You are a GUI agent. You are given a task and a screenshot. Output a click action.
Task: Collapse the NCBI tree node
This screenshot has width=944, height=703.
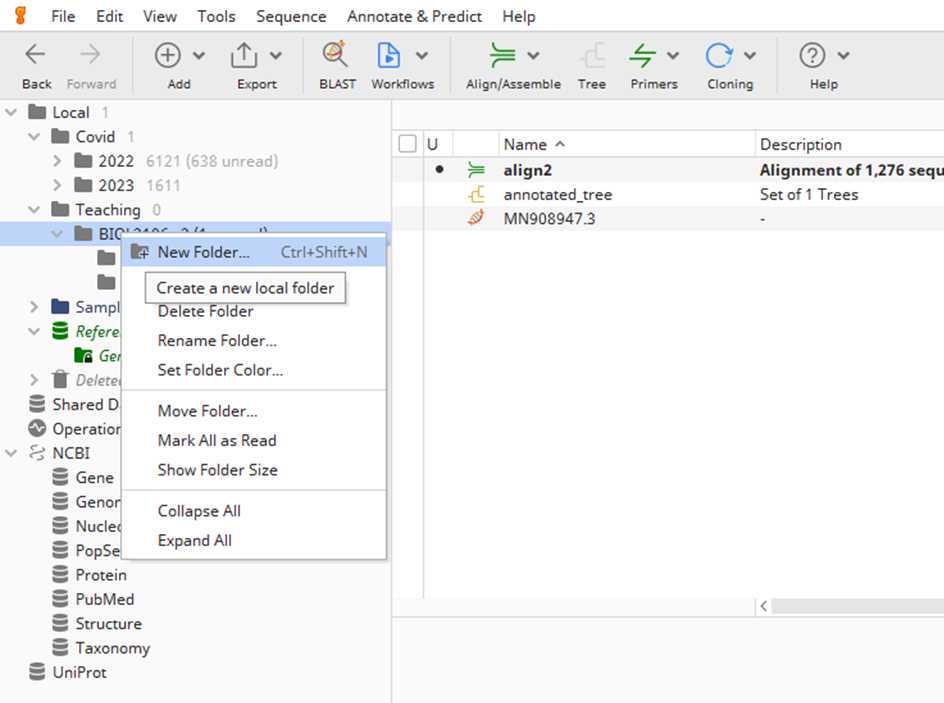[11, 453]
